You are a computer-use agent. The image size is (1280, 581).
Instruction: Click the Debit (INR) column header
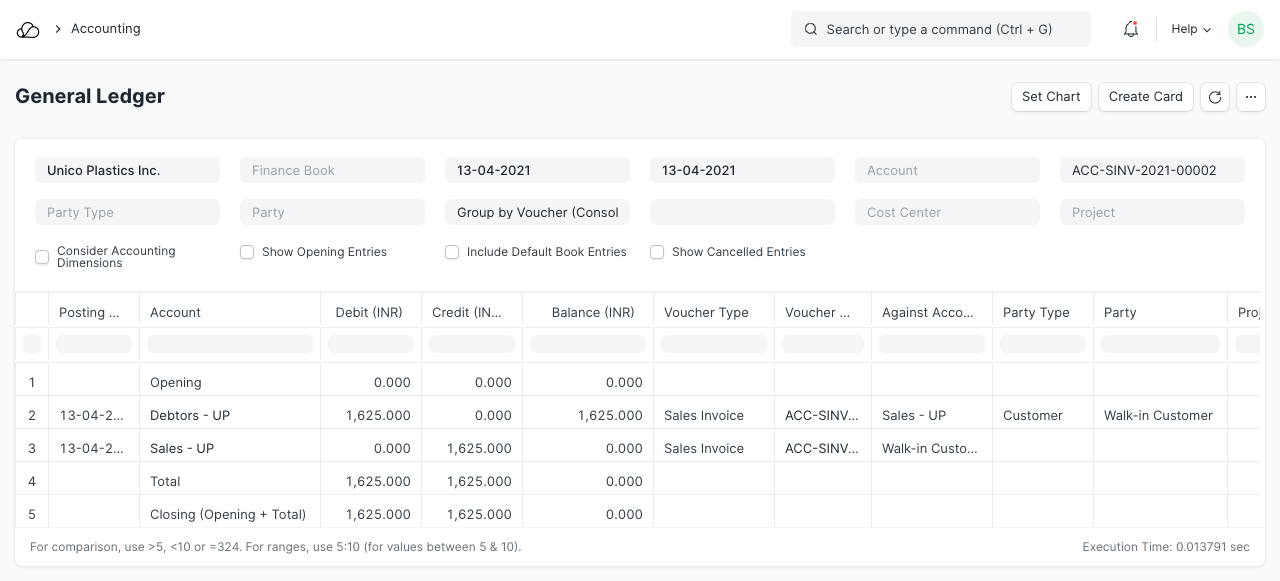click(369, 312)
